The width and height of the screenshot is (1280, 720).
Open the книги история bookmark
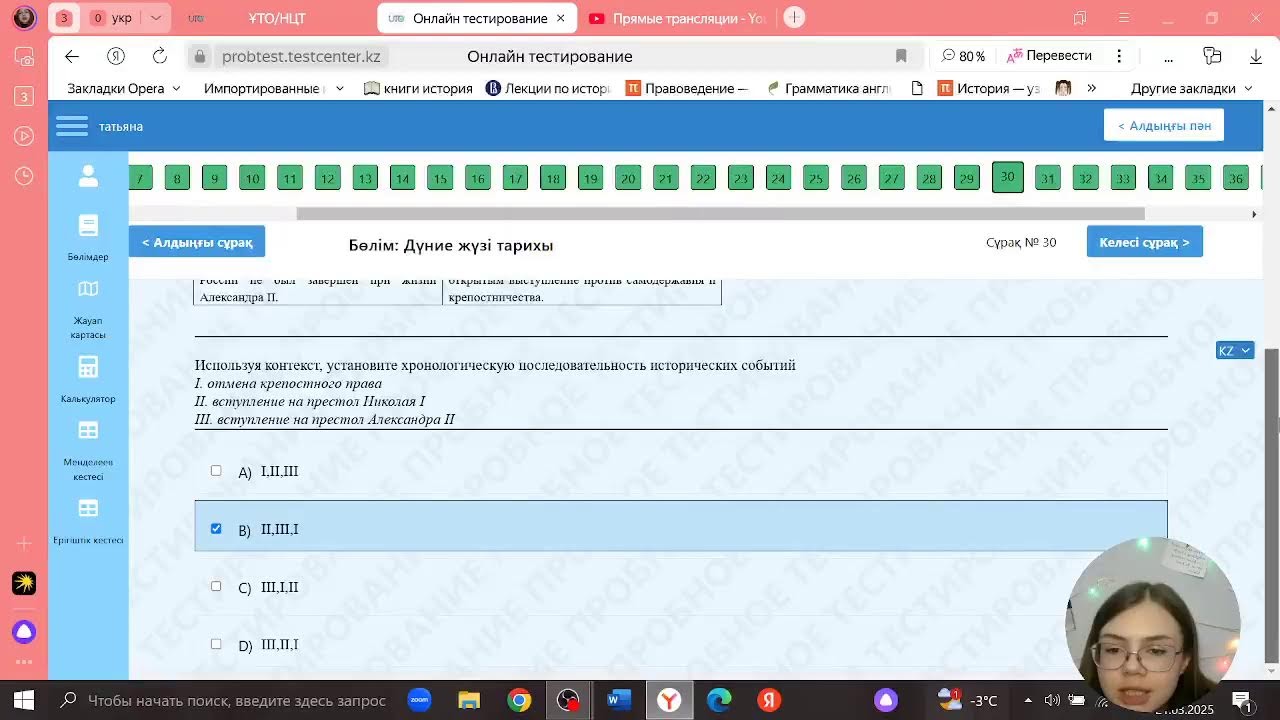418,88
